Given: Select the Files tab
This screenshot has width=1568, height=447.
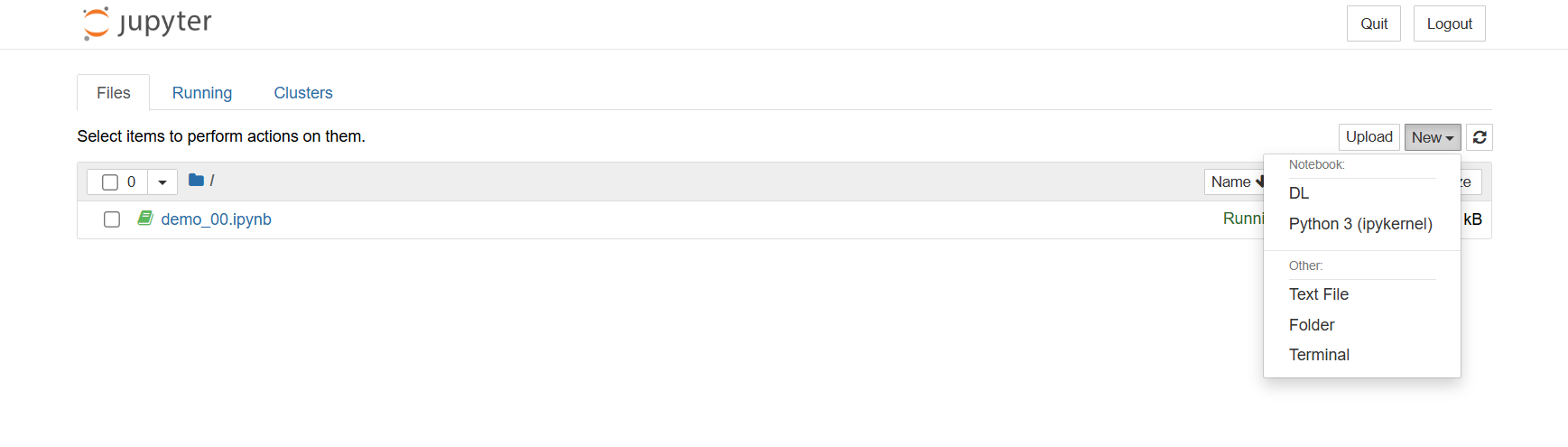Looking at the screenshot, I should point(114,93).
